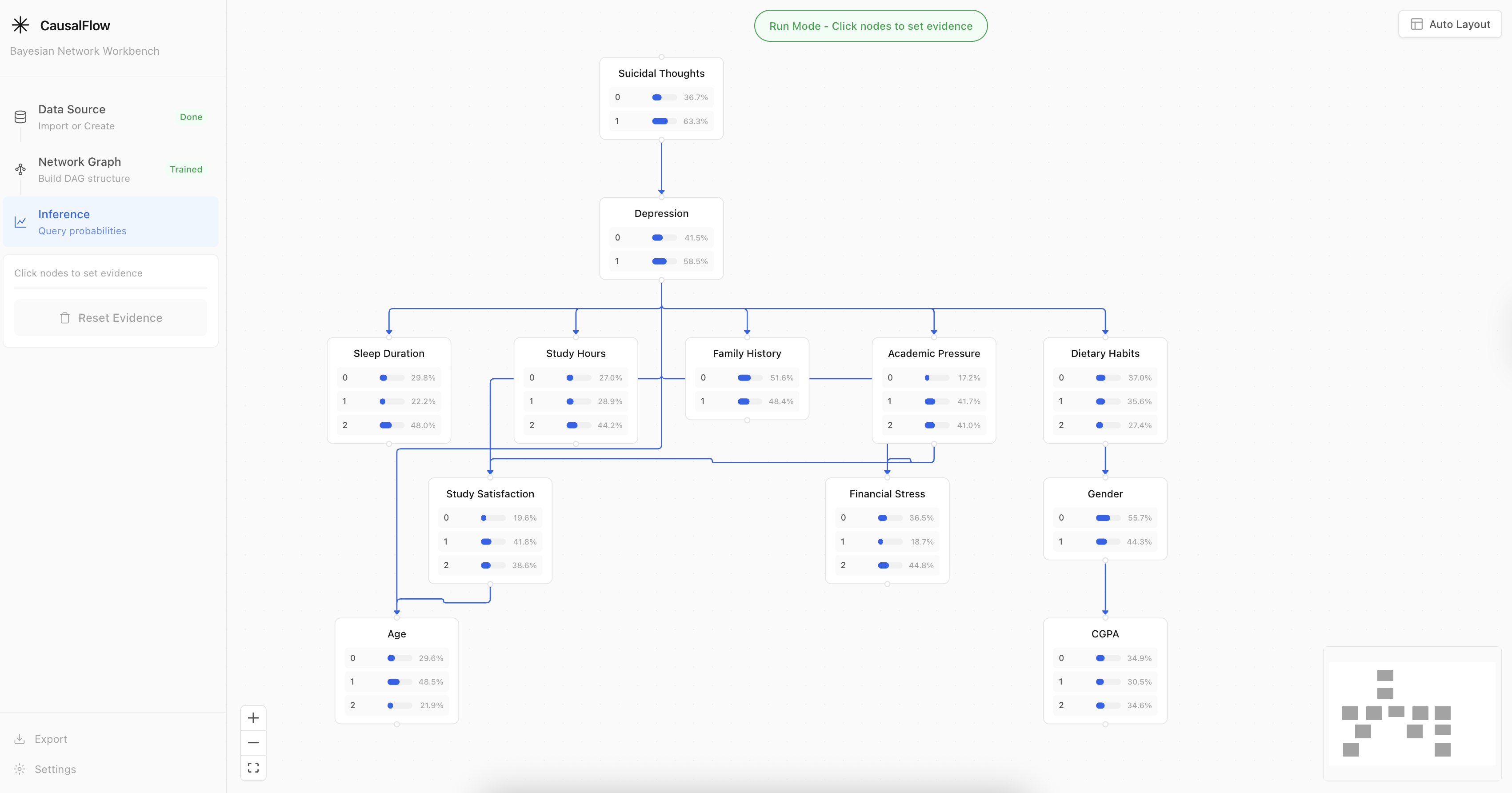Click the zoom out minus icon

tap(253, 742)
